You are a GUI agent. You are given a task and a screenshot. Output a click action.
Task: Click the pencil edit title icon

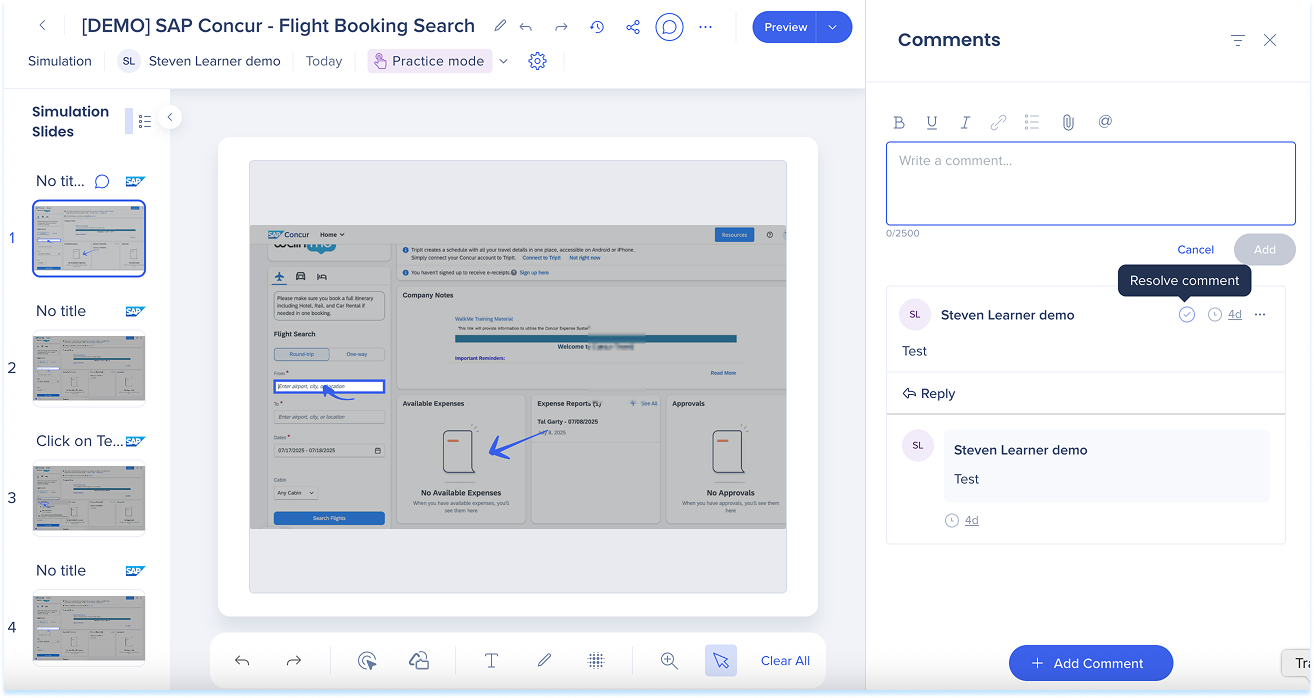(x=500, y=27)
